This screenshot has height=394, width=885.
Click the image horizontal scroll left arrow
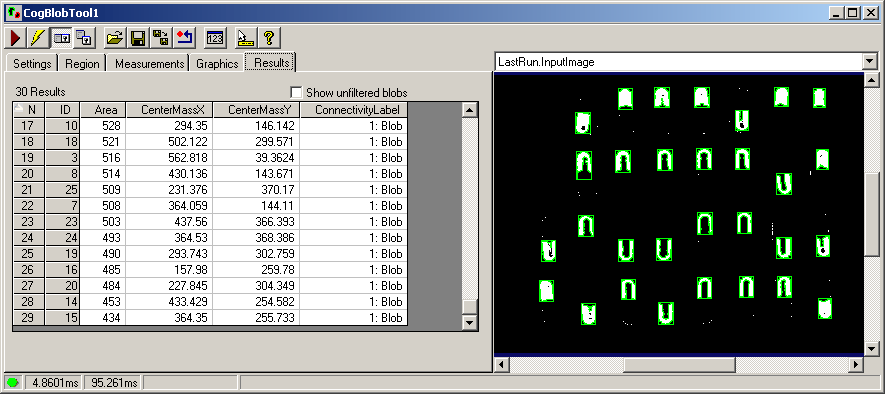click(502, 365)
